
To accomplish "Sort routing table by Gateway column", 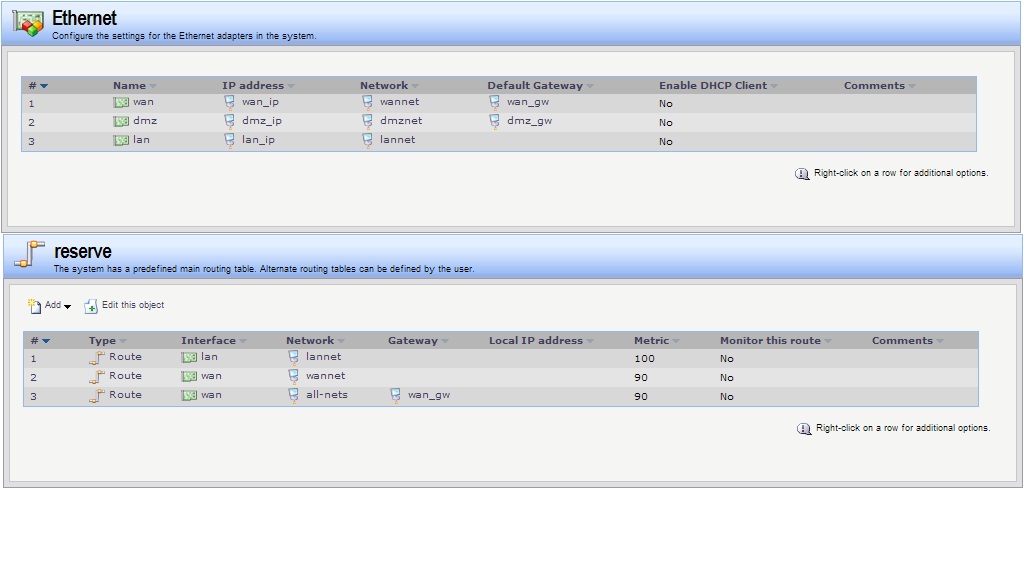I will tap(417, 341).
